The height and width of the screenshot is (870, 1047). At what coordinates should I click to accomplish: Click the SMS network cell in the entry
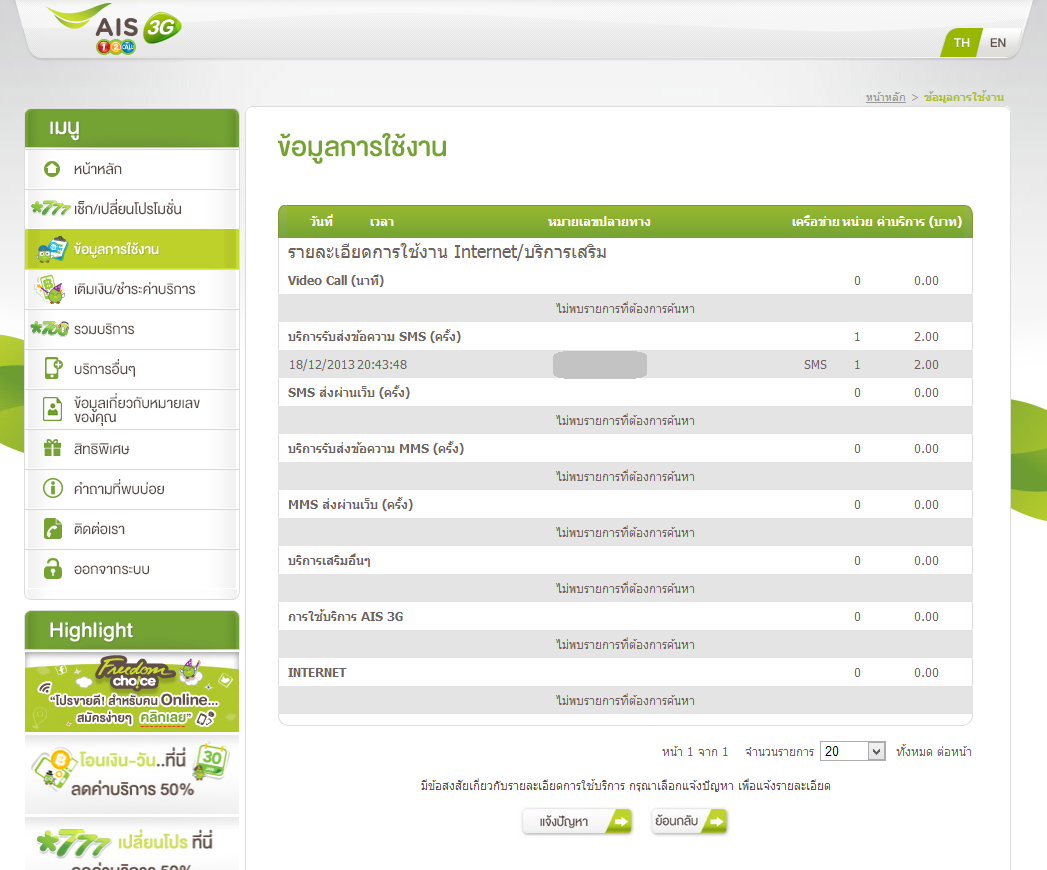tap(815, 365)
